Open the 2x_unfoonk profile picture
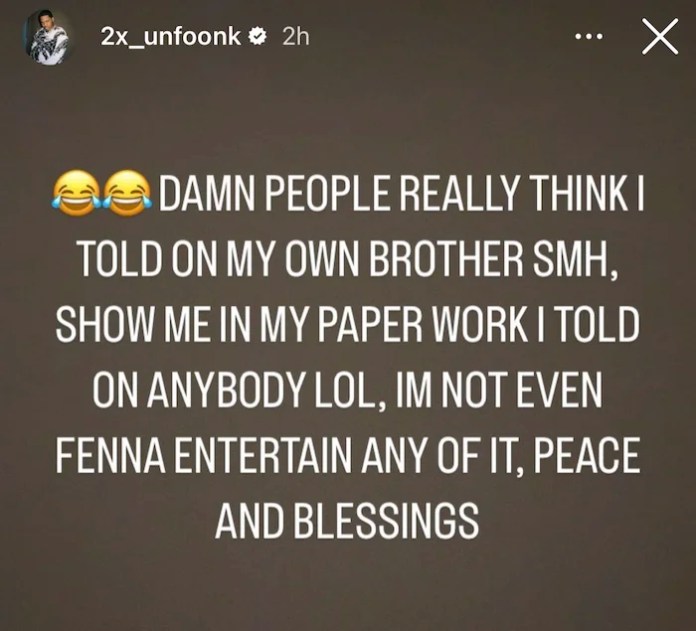696x631 pixels. [45, 39]
